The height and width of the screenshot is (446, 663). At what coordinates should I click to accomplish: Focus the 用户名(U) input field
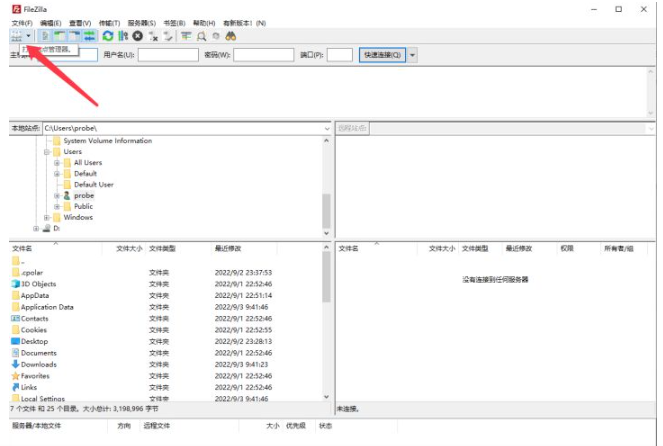click(168, 55)
